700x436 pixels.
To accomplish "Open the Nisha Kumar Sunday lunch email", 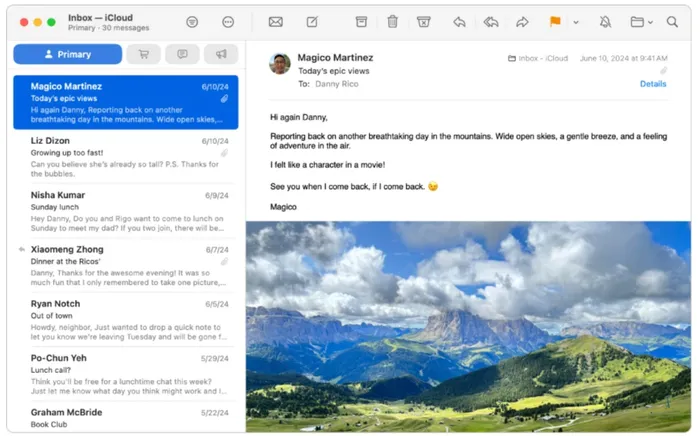I will (x=126, y=211).
